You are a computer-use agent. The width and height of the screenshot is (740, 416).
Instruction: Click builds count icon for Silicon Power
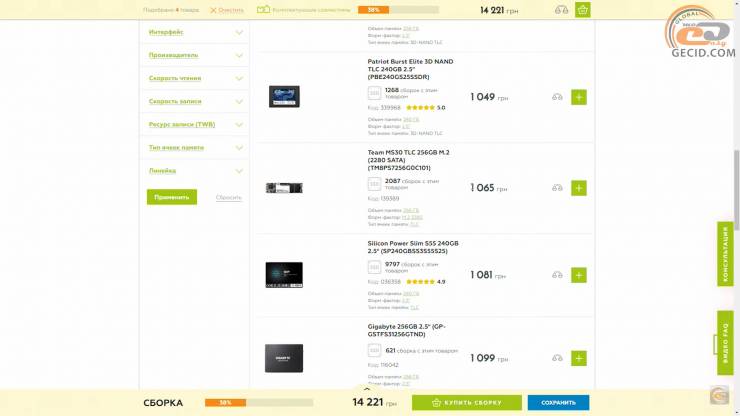(374, 267)
